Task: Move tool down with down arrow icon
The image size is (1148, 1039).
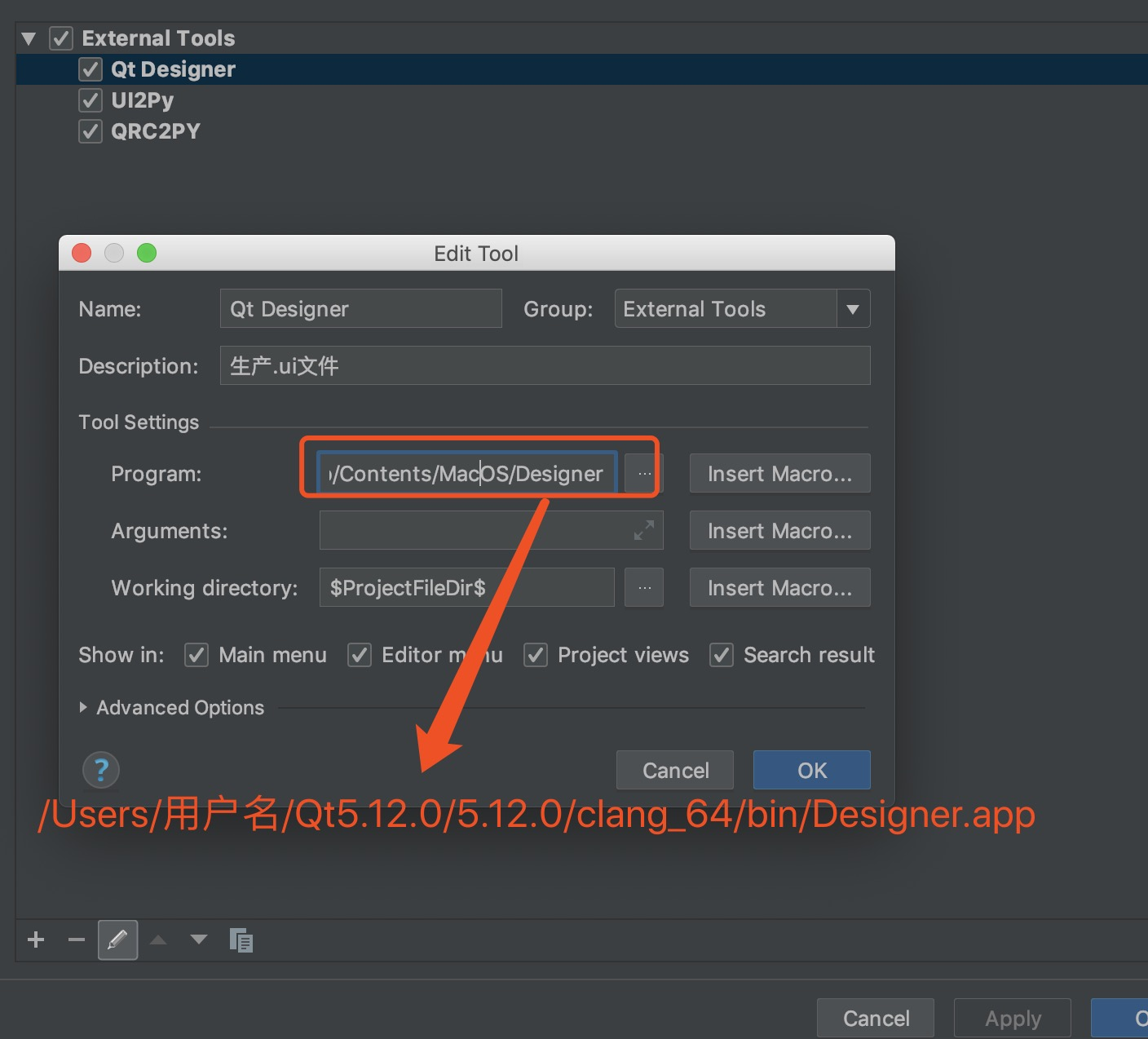Action: click(199, 940)
